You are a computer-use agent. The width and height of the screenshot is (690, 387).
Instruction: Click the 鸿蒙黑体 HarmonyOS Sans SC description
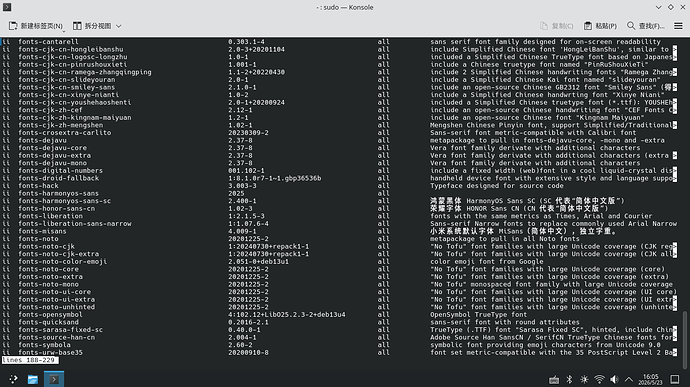click(x=527, y=201)
